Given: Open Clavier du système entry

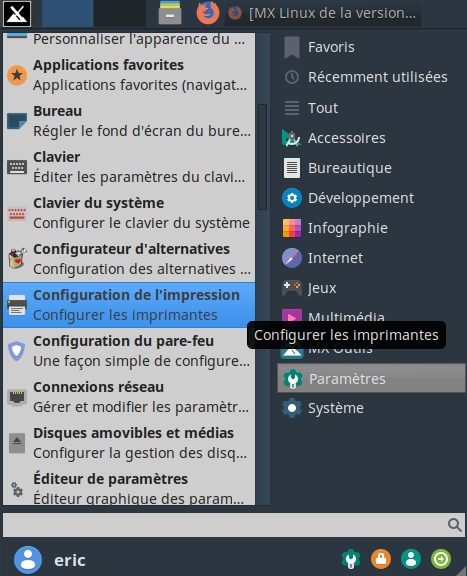Looking at the screenshot, I should click(129, 213).
